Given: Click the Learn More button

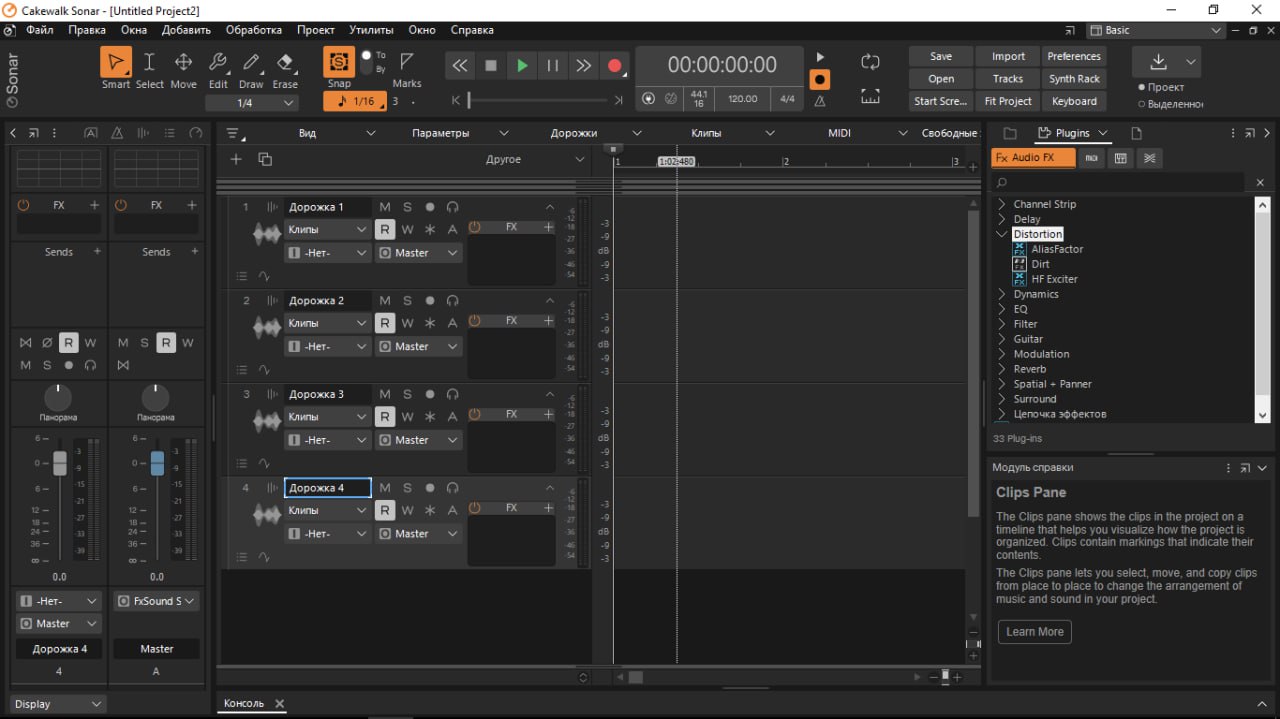Looking at the screenshot, I should pos(1034,632).
